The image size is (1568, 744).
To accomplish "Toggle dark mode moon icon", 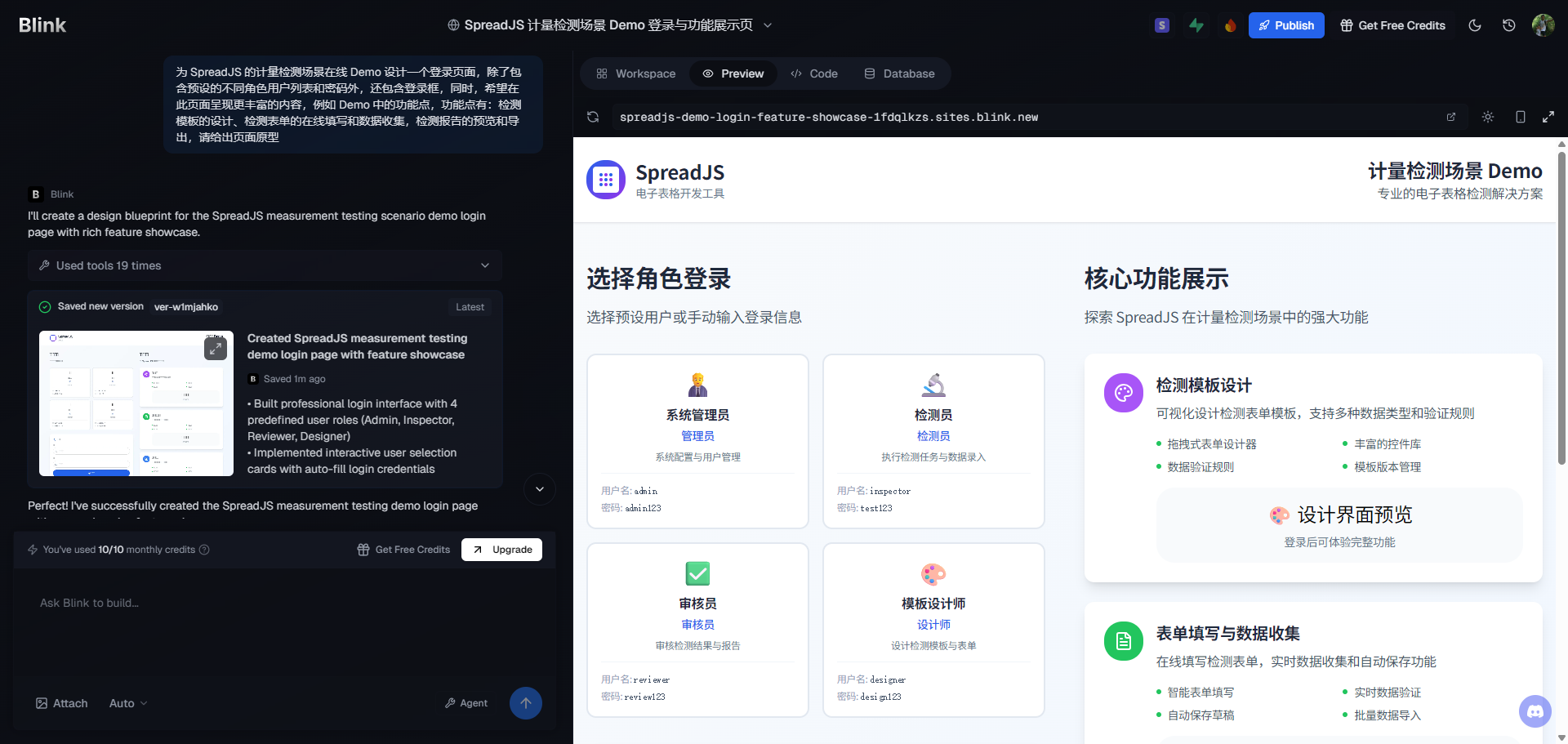I will 1475,25.
